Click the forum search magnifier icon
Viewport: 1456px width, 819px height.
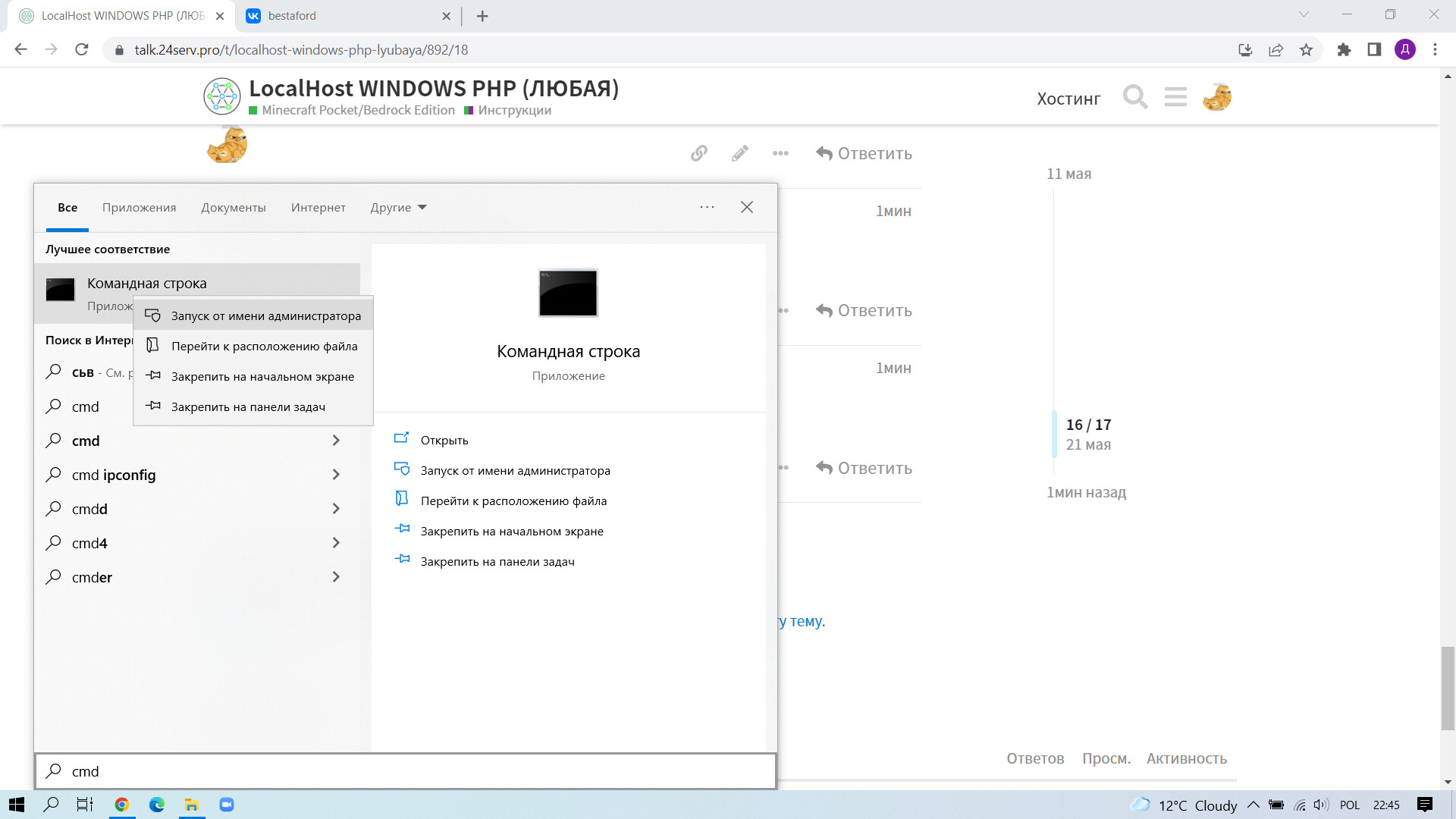coord(1134,97)
